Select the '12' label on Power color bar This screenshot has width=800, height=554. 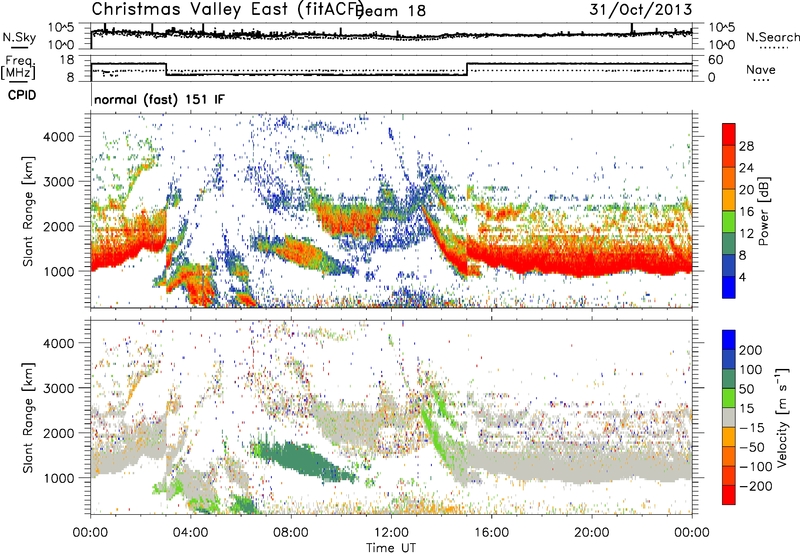tap(746, 234)
